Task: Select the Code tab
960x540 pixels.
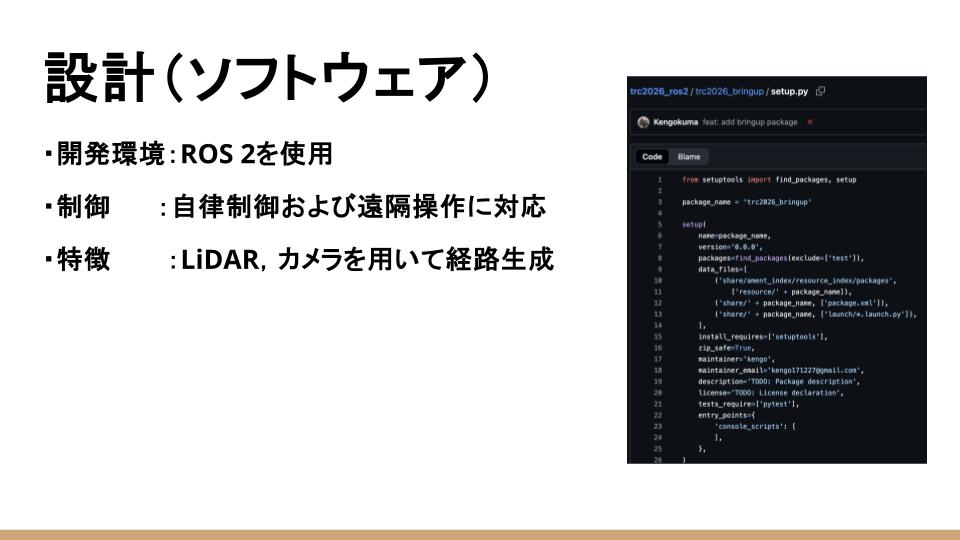Action: pos(652,157)
